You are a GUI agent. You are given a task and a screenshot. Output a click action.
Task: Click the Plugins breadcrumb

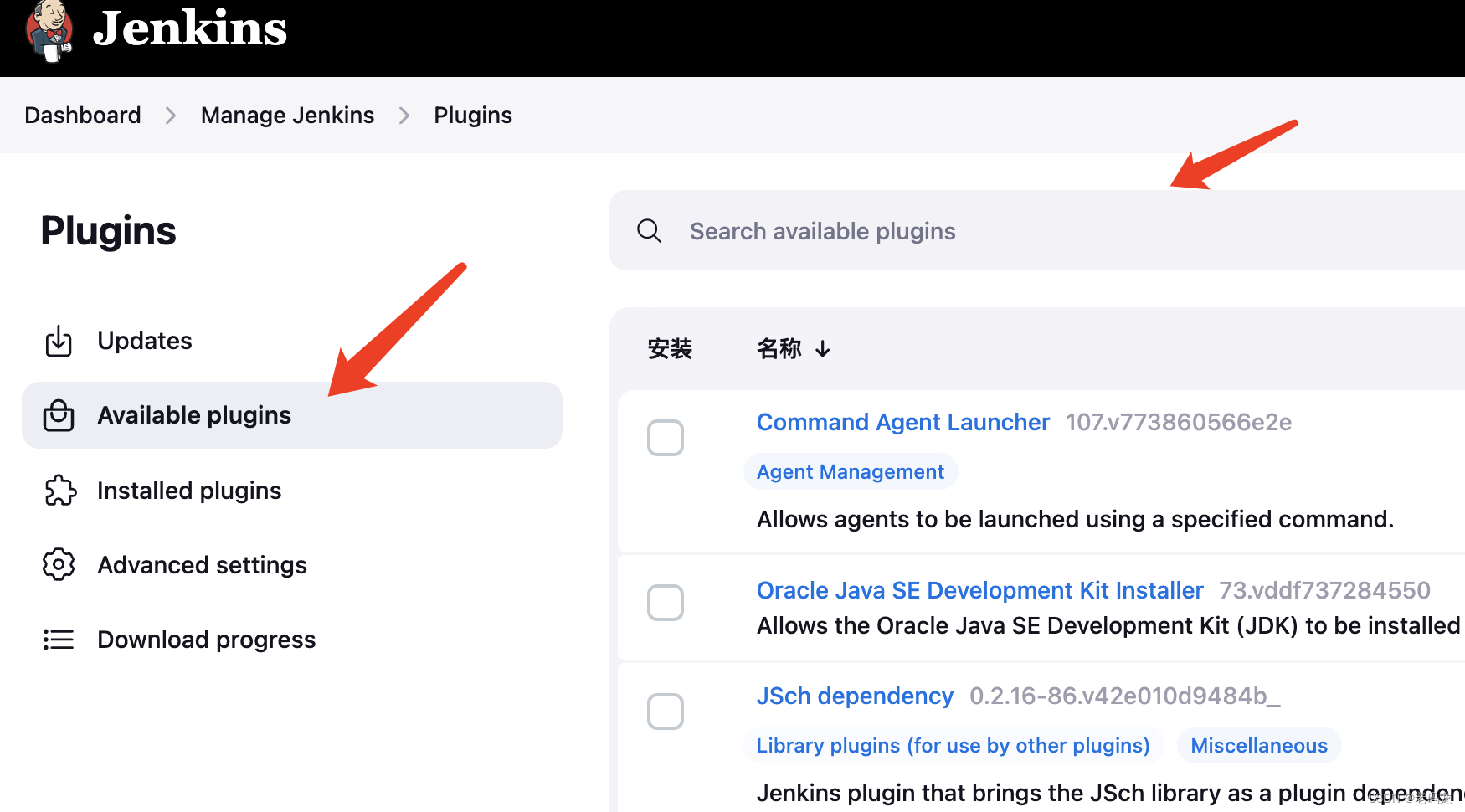pyautogui.click(x=473, y=116)
